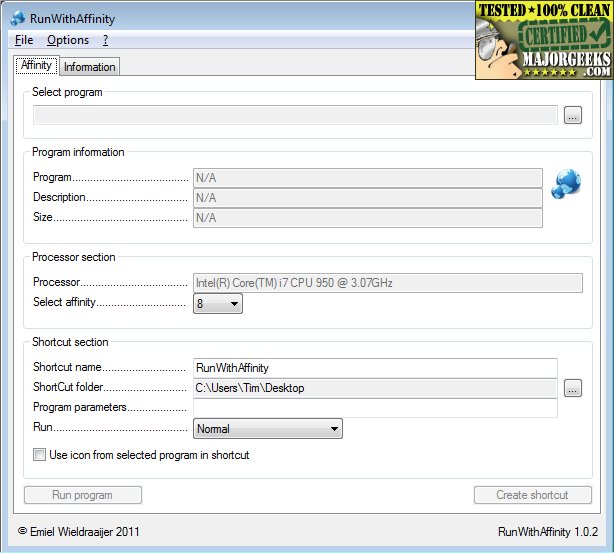614x553 pixels.
Task: Browse for the ShortCut folder with the ... button
Action: [x=572, y=388]
